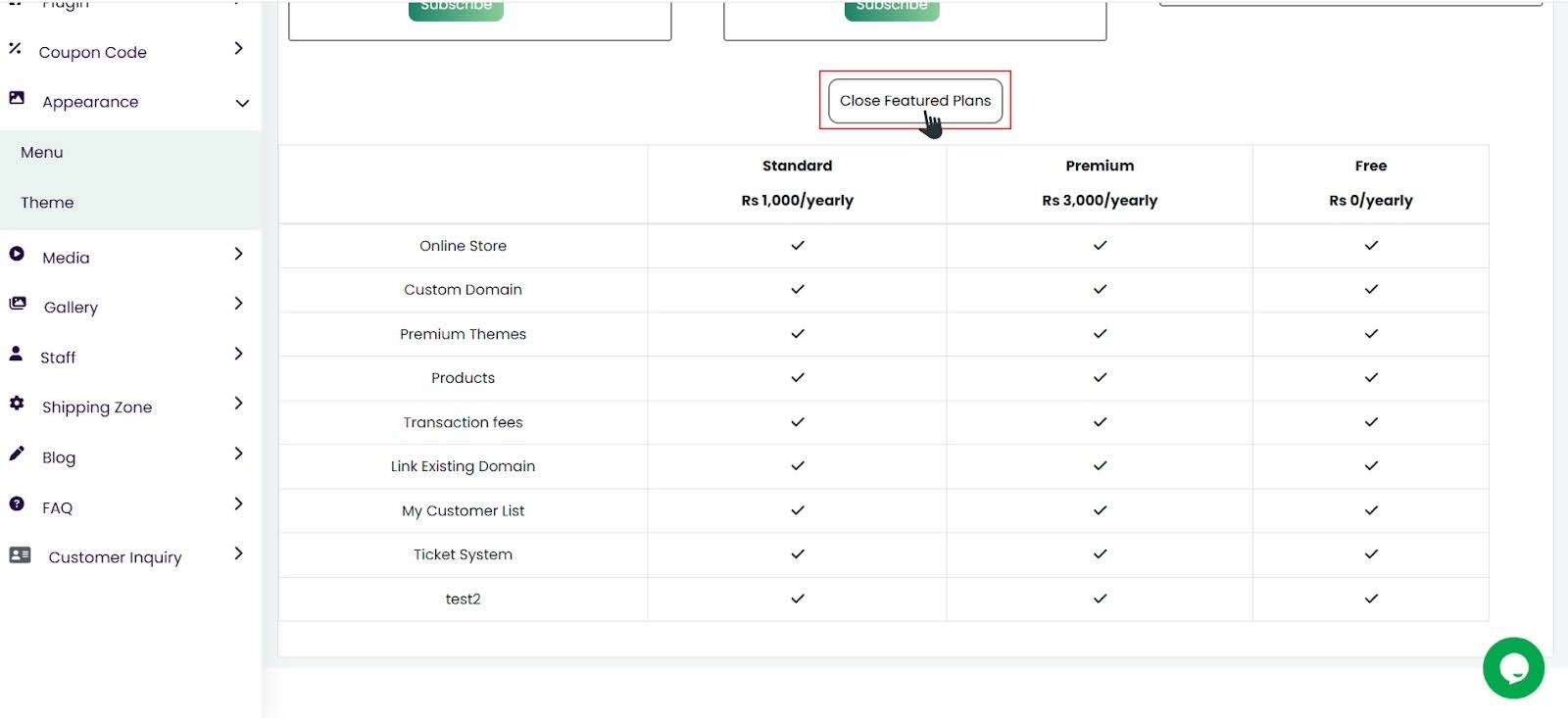1568x718 pixels.
Task: Click the Shipping Zone gear icon
Action: point(17,403)
